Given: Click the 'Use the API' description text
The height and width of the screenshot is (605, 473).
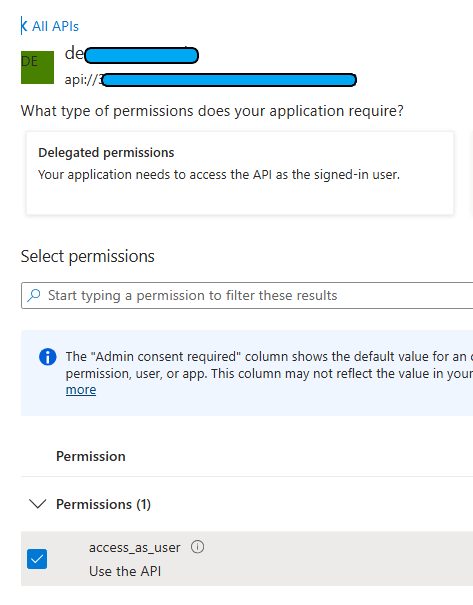Looking at the screenshot, I should click(x=125, y=571).
